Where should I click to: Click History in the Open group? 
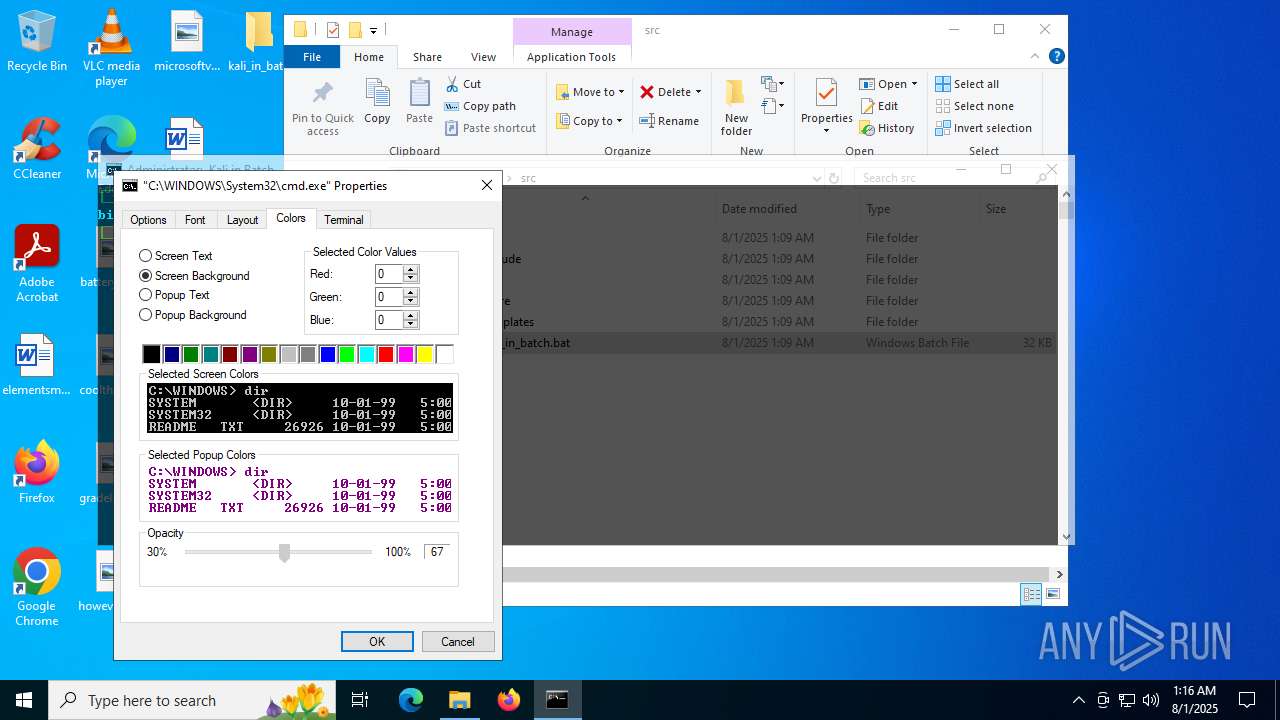(x=887, y=128)
